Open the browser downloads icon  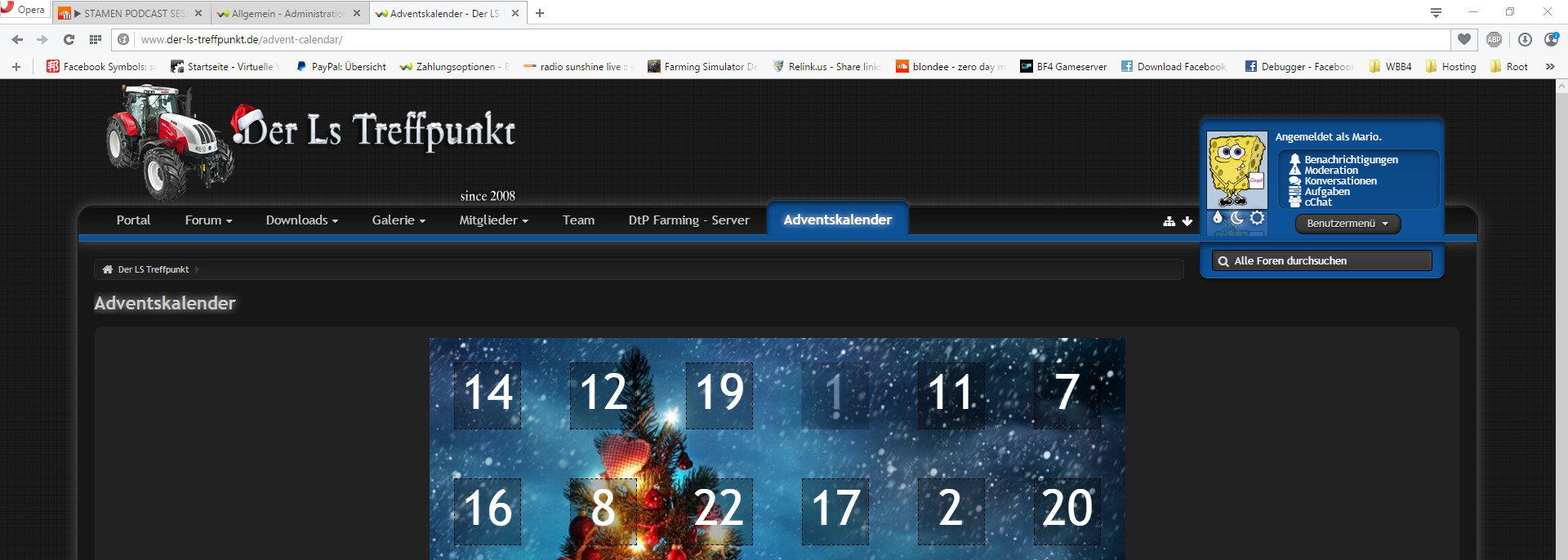[1525, 39]
